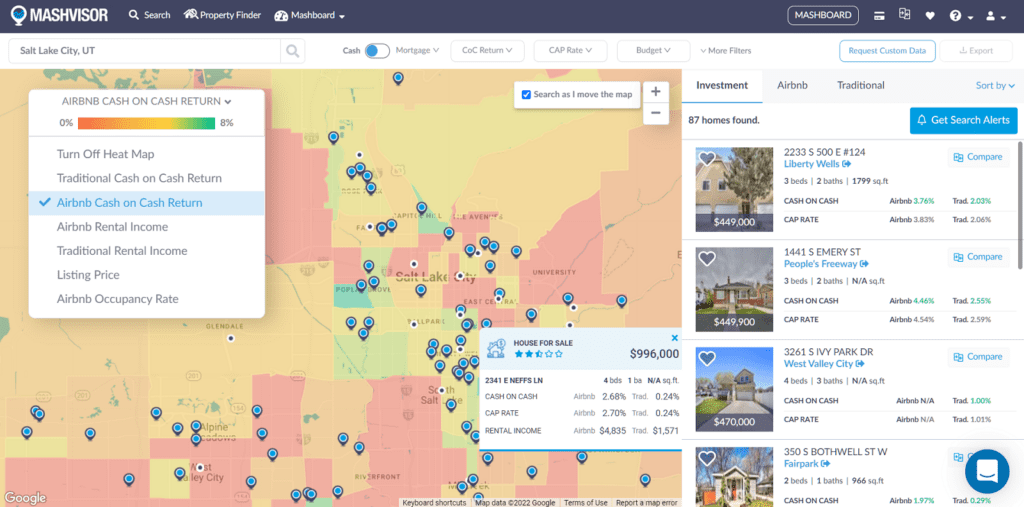Open the CAP Rate filter dropdown
Viewport: 1024px width, 507px height.
click(x=570, y=50)
